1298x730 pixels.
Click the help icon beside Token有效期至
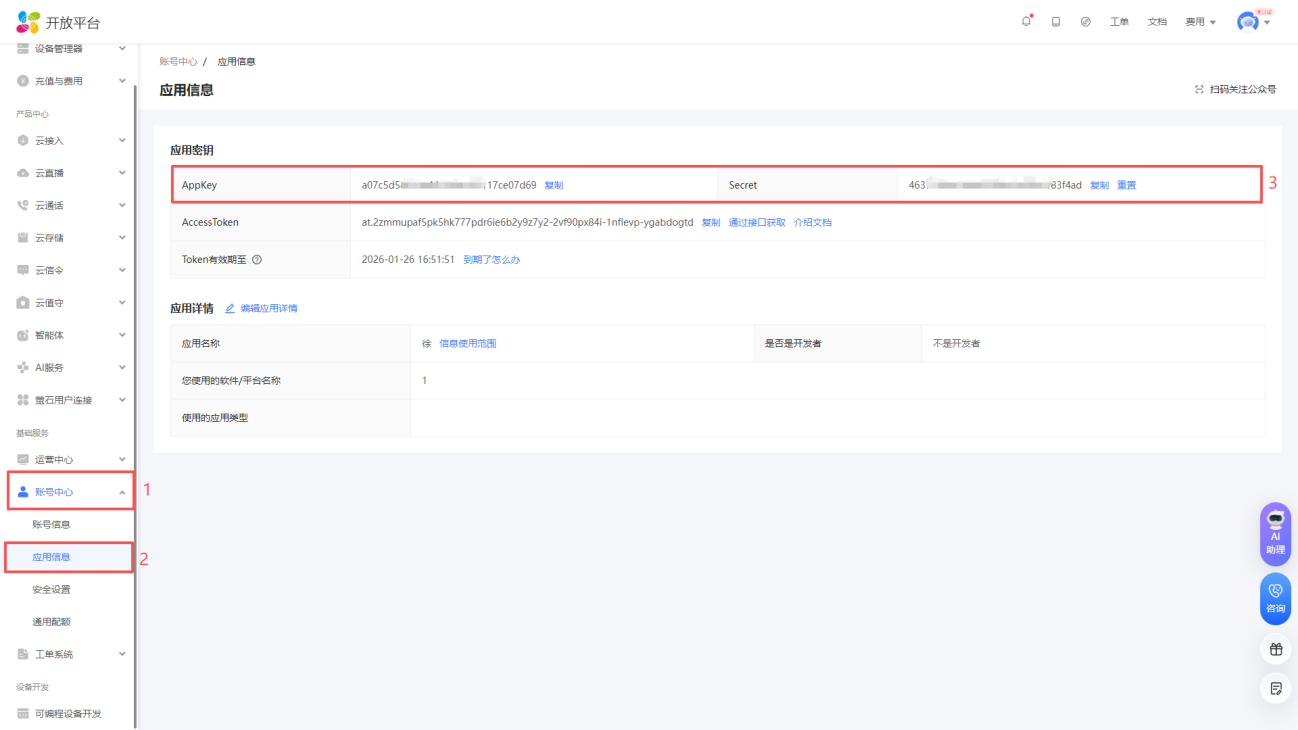(x=257, y=260)
